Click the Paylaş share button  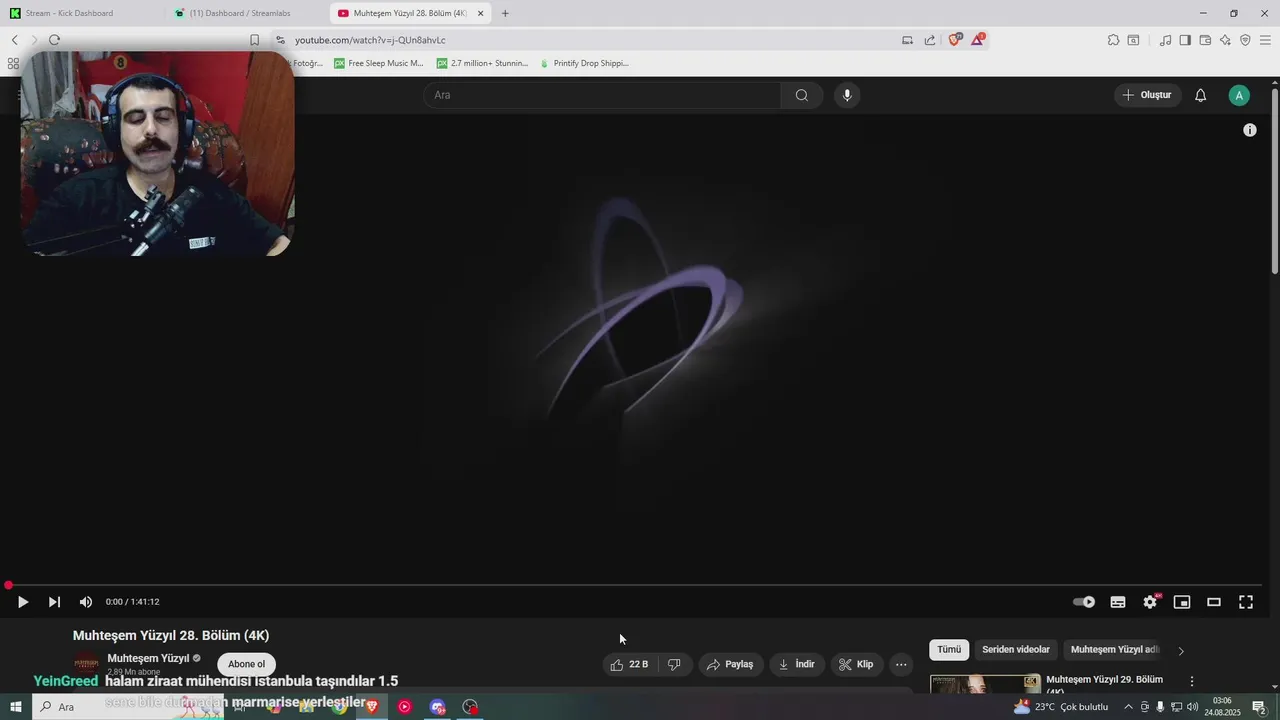click(730, 664)
